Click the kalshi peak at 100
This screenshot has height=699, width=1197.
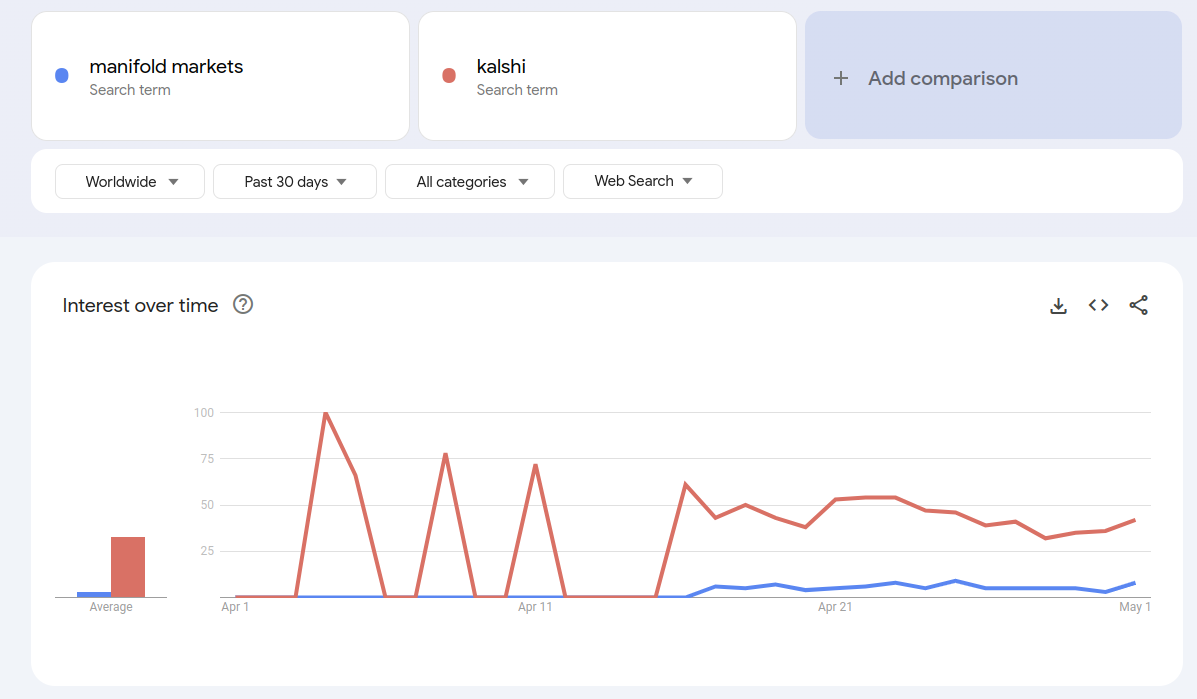pos(326,413)
